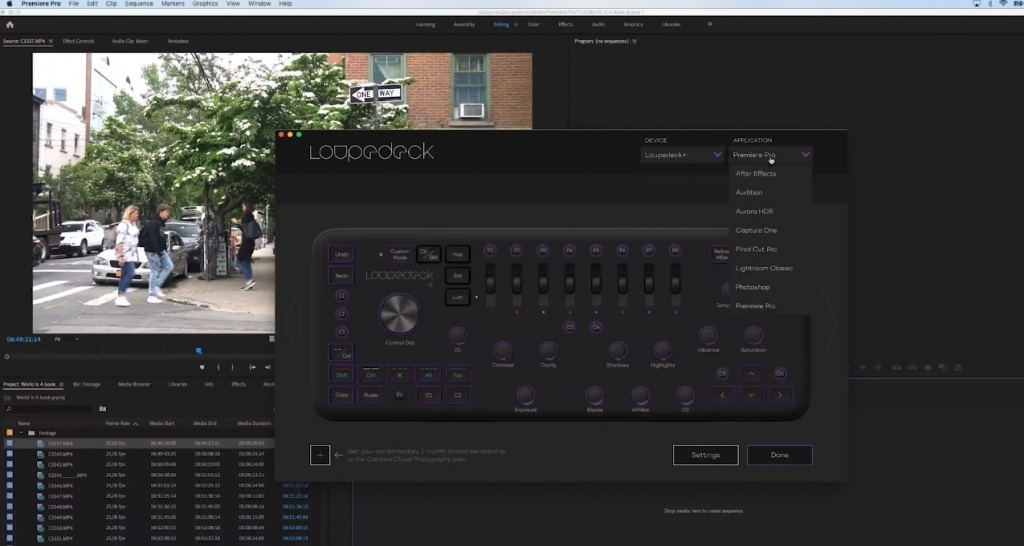Select the P8 preset button

coord(675,251)
